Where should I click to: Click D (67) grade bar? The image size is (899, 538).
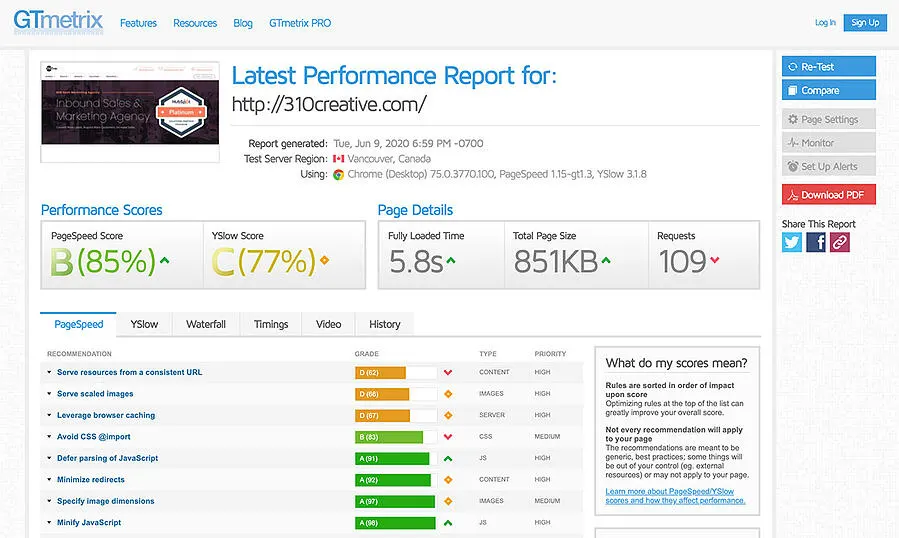pyautogui.click(x=396, y=415)
